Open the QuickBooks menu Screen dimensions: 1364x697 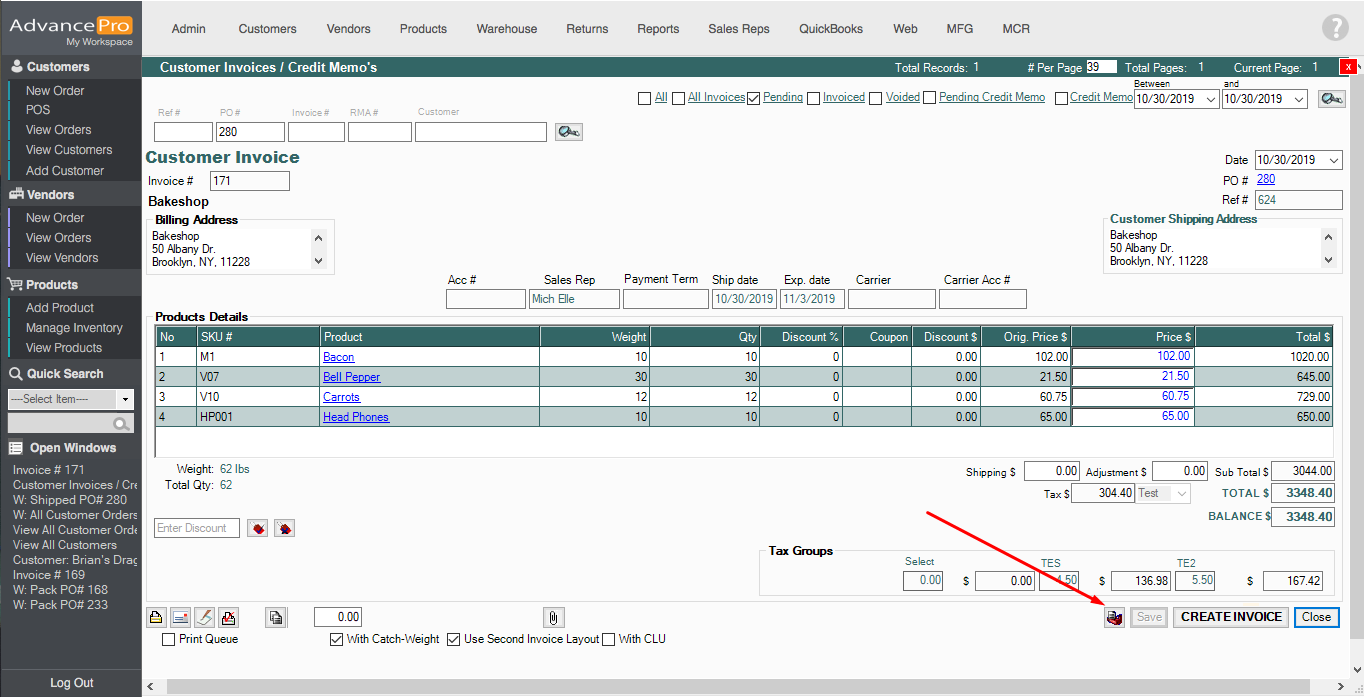[830, 29]
